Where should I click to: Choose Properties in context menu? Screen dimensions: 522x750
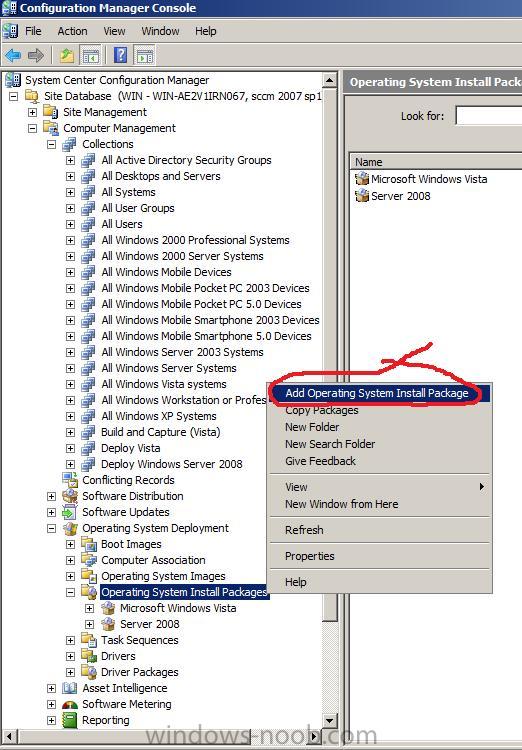tap(380, 556)
